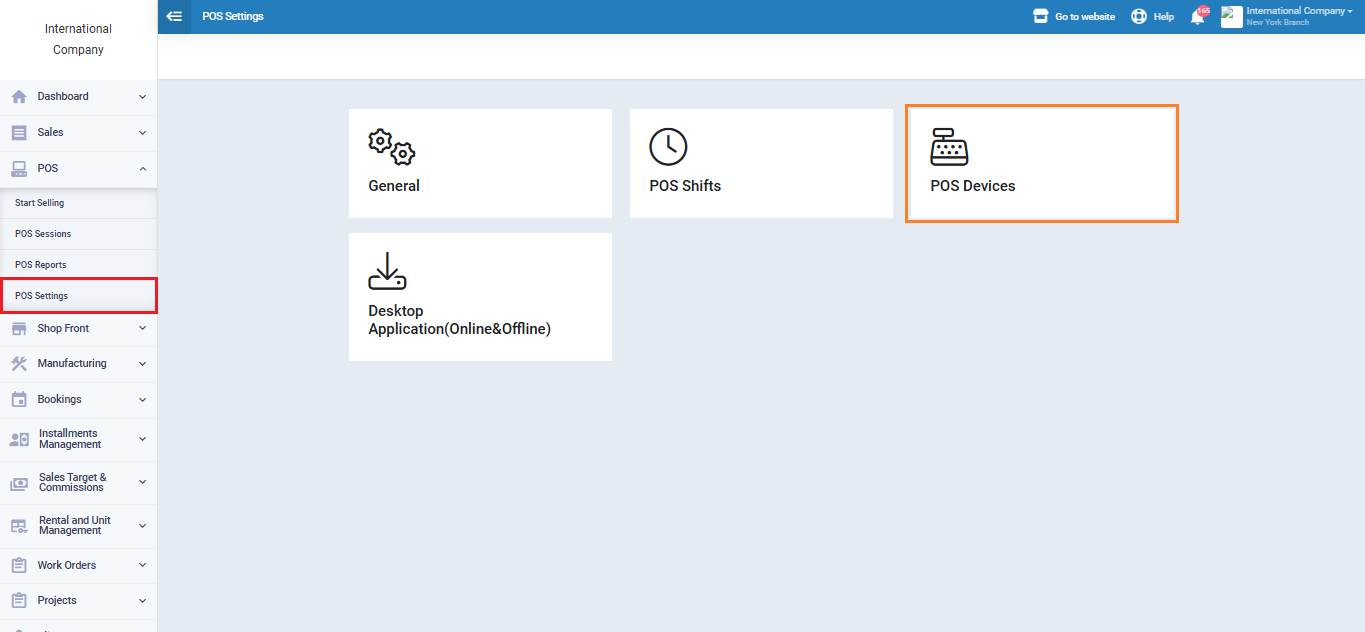
Task: Open the notifications bell
Action: tap(1197, 17)
